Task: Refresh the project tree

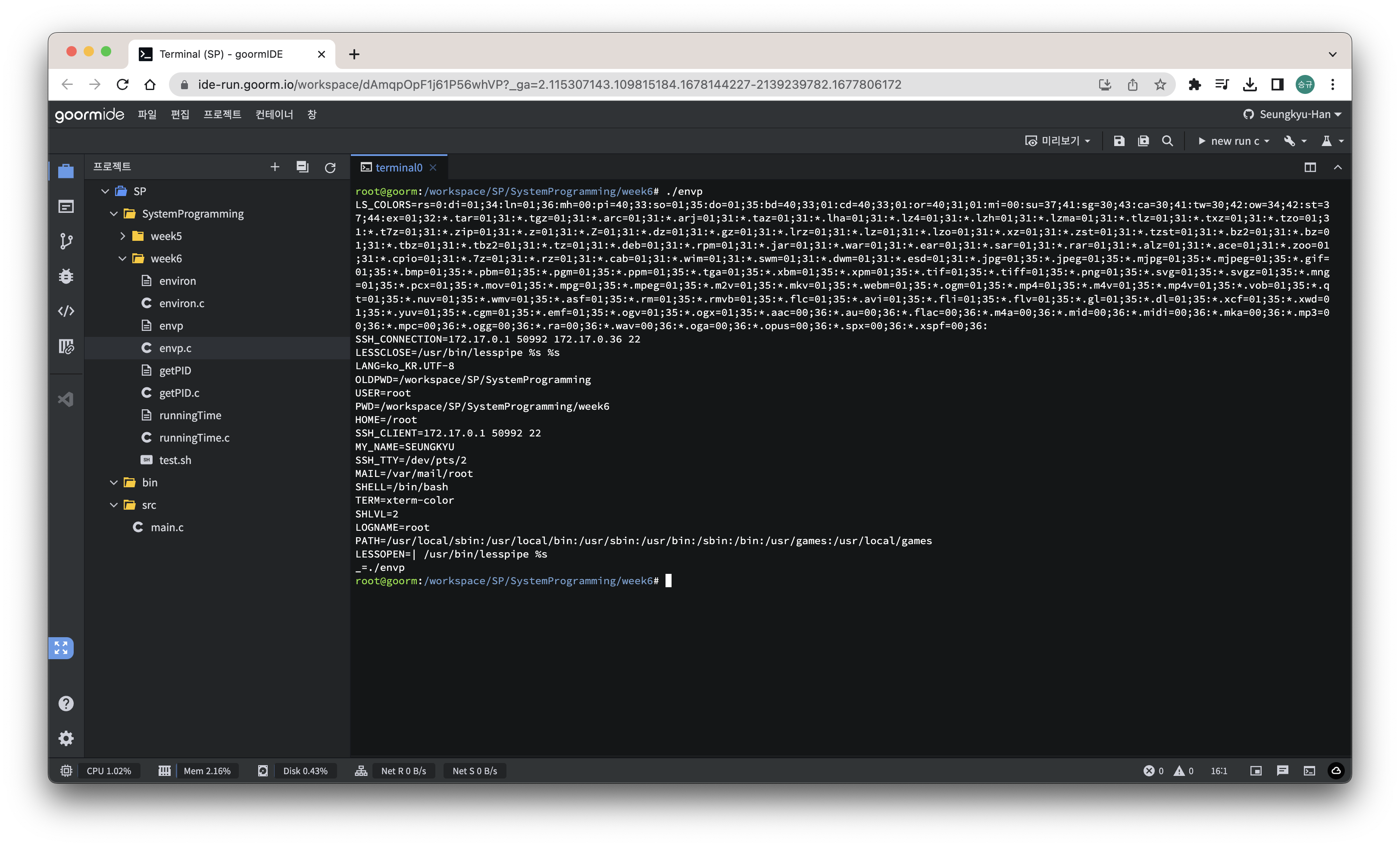Action: (330, 167)
